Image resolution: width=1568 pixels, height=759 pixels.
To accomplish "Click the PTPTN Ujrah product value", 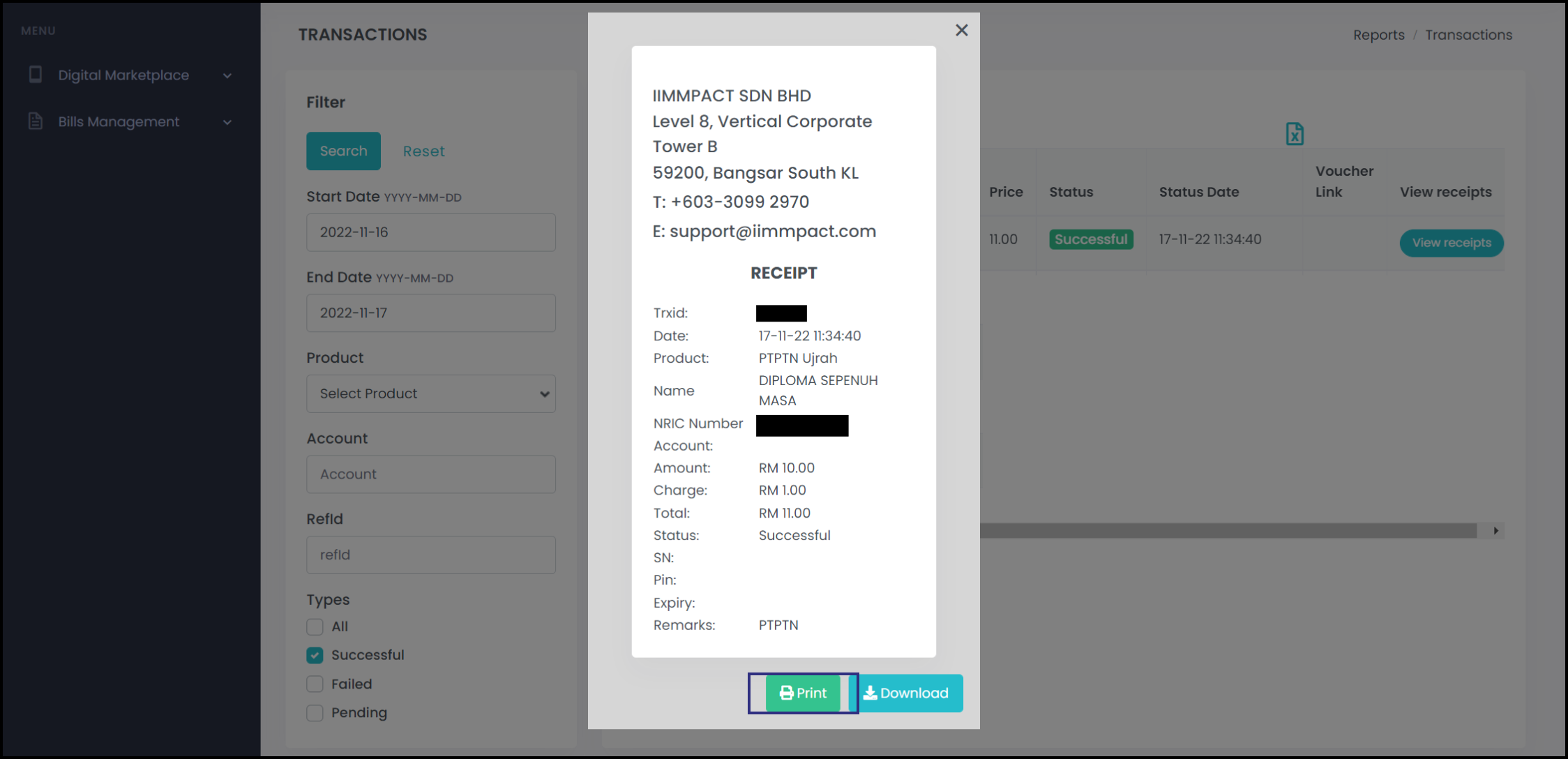I will click(798, 358).
